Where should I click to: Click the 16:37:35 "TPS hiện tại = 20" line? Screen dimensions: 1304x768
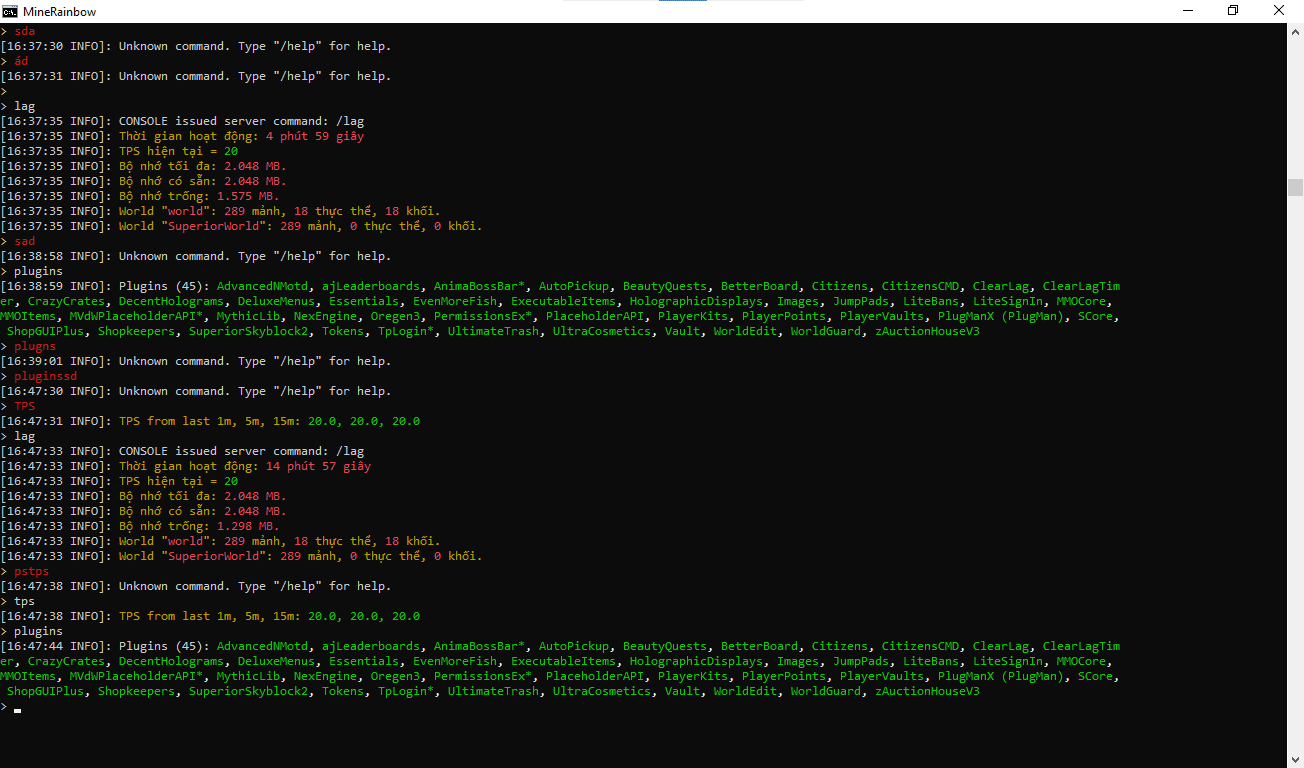(119, 151)
